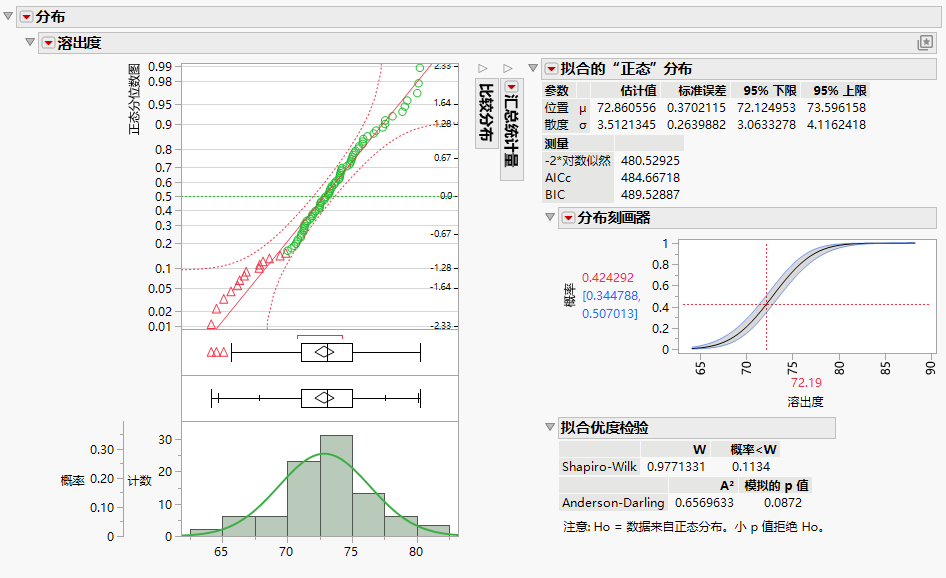Image resolution: width=946 pixels, height=578 pixels.
Task: Click the star icon on the 溶出度 header
Action: [x=925, y=43]
